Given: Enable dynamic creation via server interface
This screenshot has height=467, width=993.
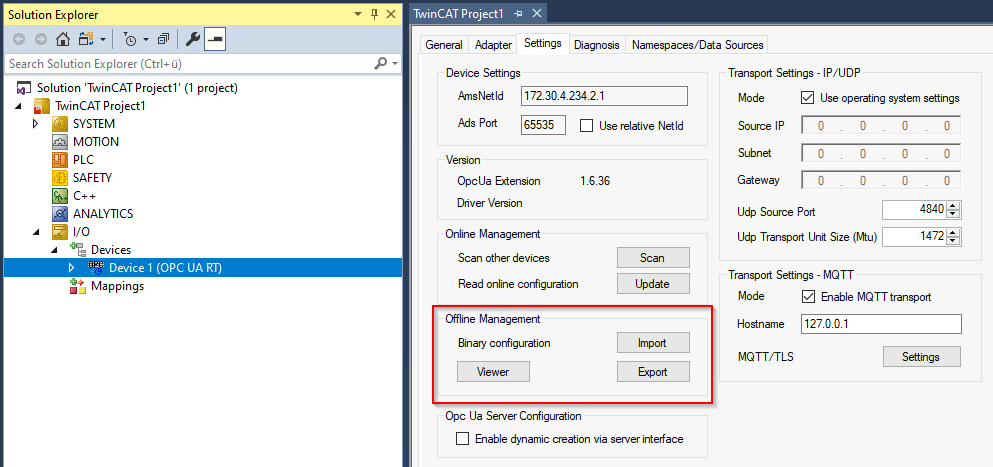Looking at the screenshot, I should [463, 438].
